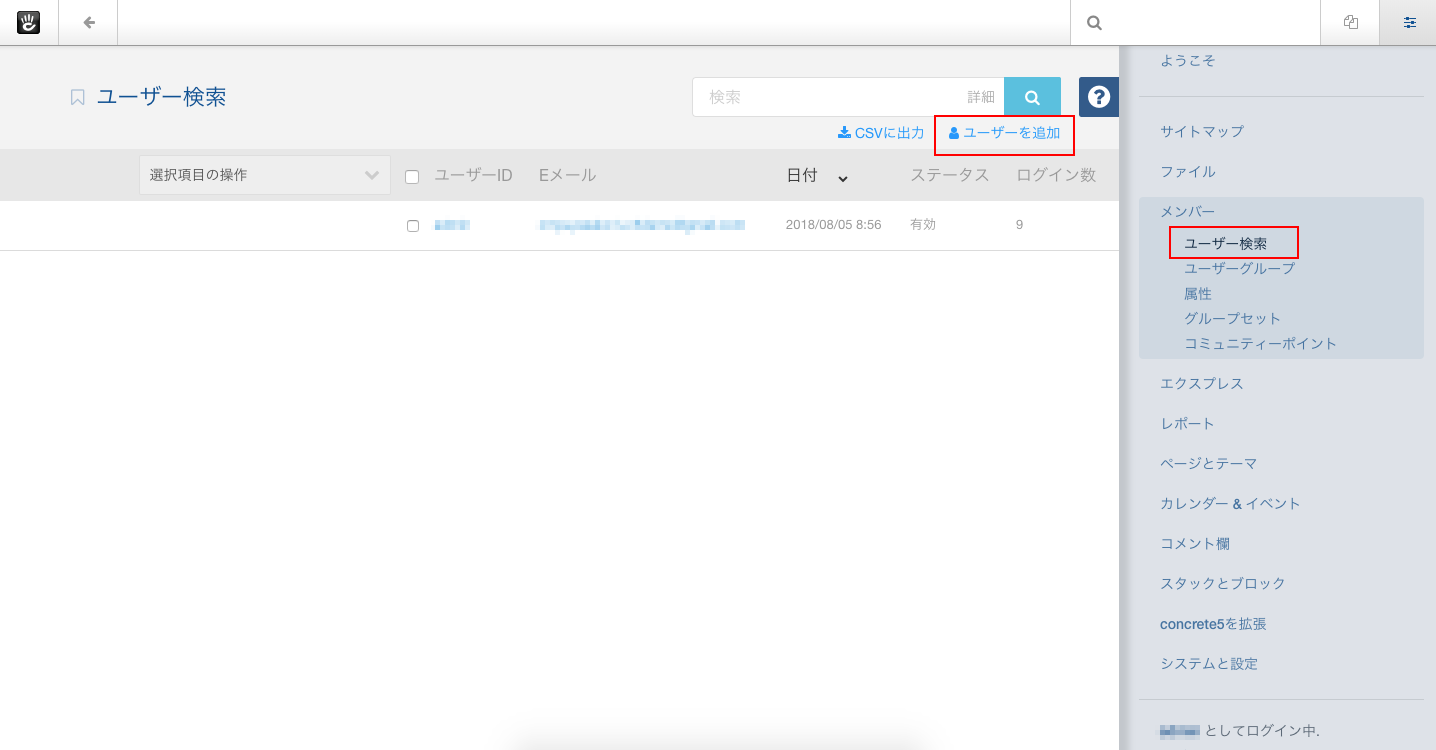Open the 選択項目の操作 dropdown
This screenshot has width=1436, height=750.
tap(265, 175)
